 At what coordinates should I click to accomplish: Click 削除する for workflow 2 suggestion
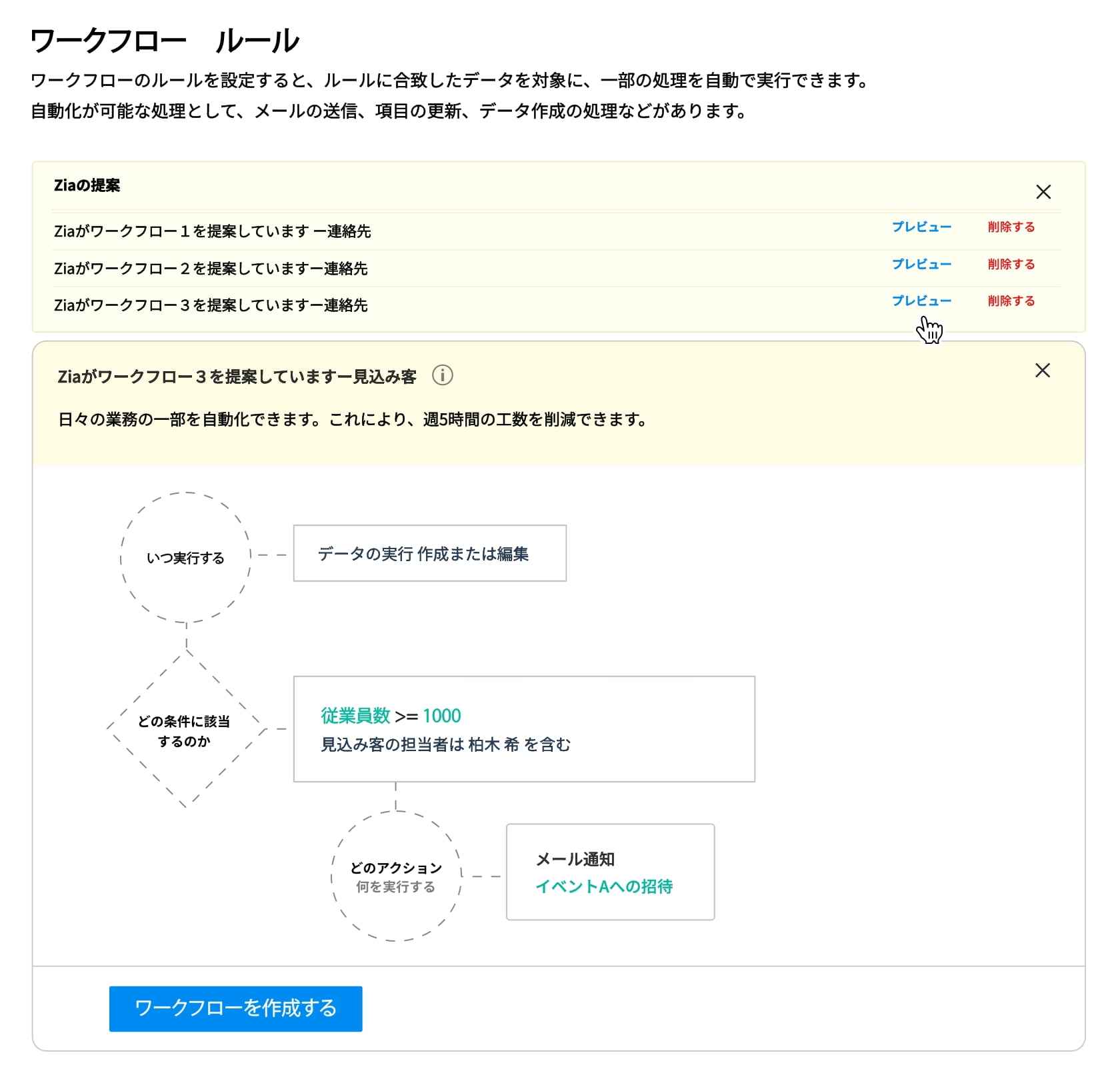(x=1011, y=265)
